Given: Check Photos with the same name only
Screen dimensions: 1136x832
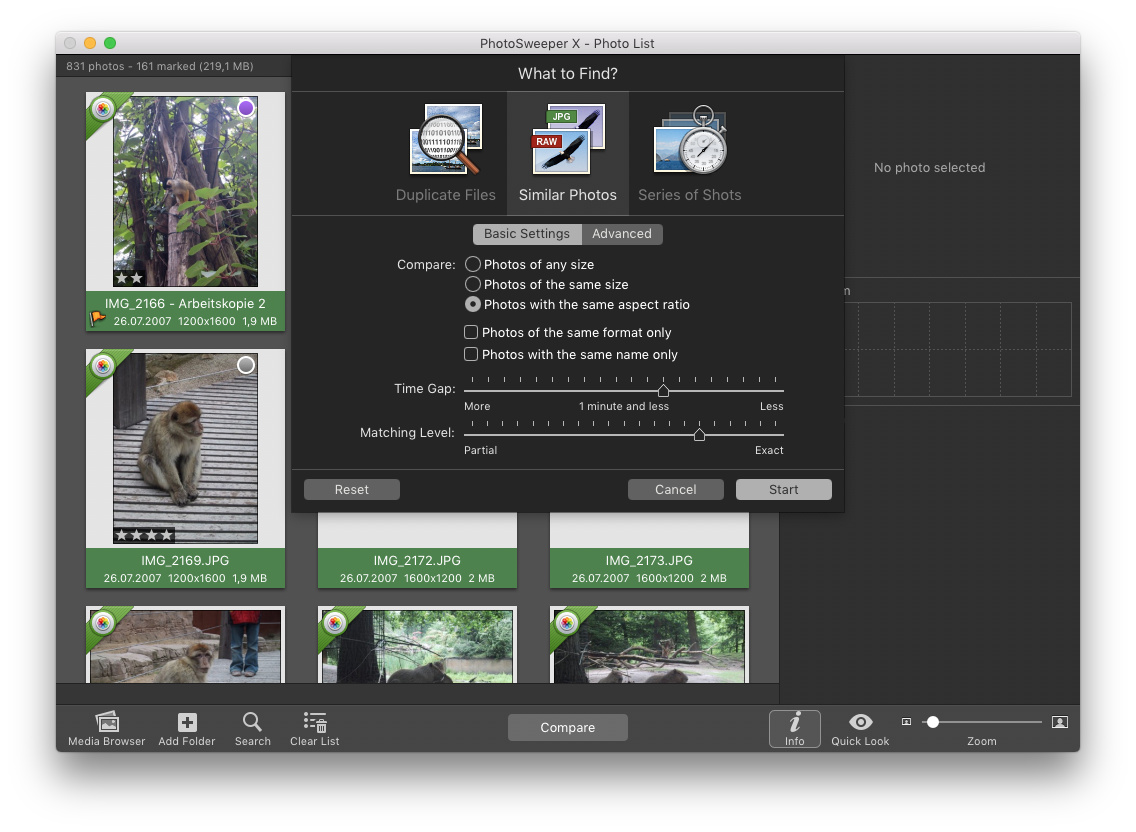Looking at the screenshot, I should (x=471, y=354).
